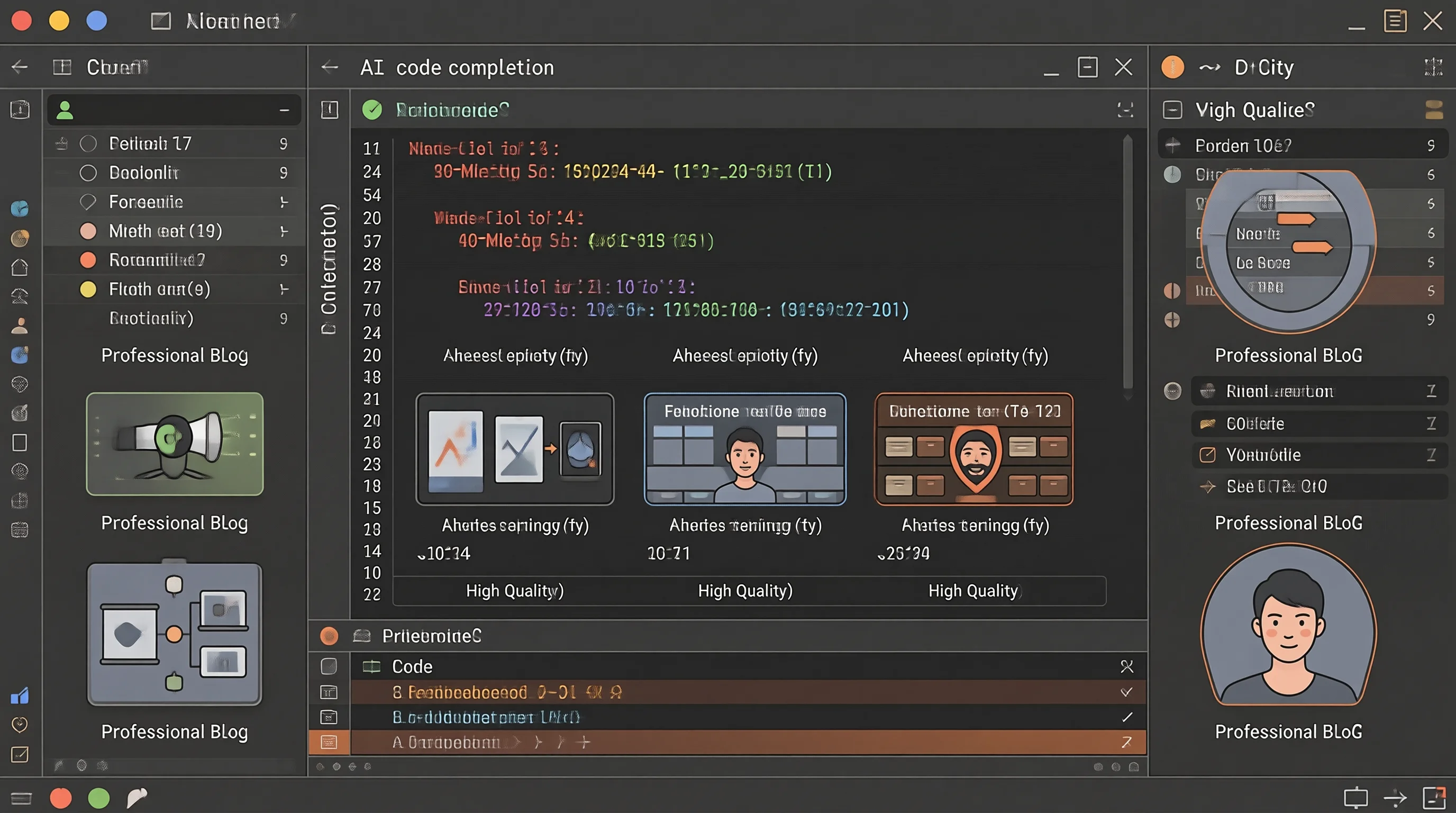Select the radio button for Petluah 17
Screen dimensions: 1456x813
(x=88, y=143)
